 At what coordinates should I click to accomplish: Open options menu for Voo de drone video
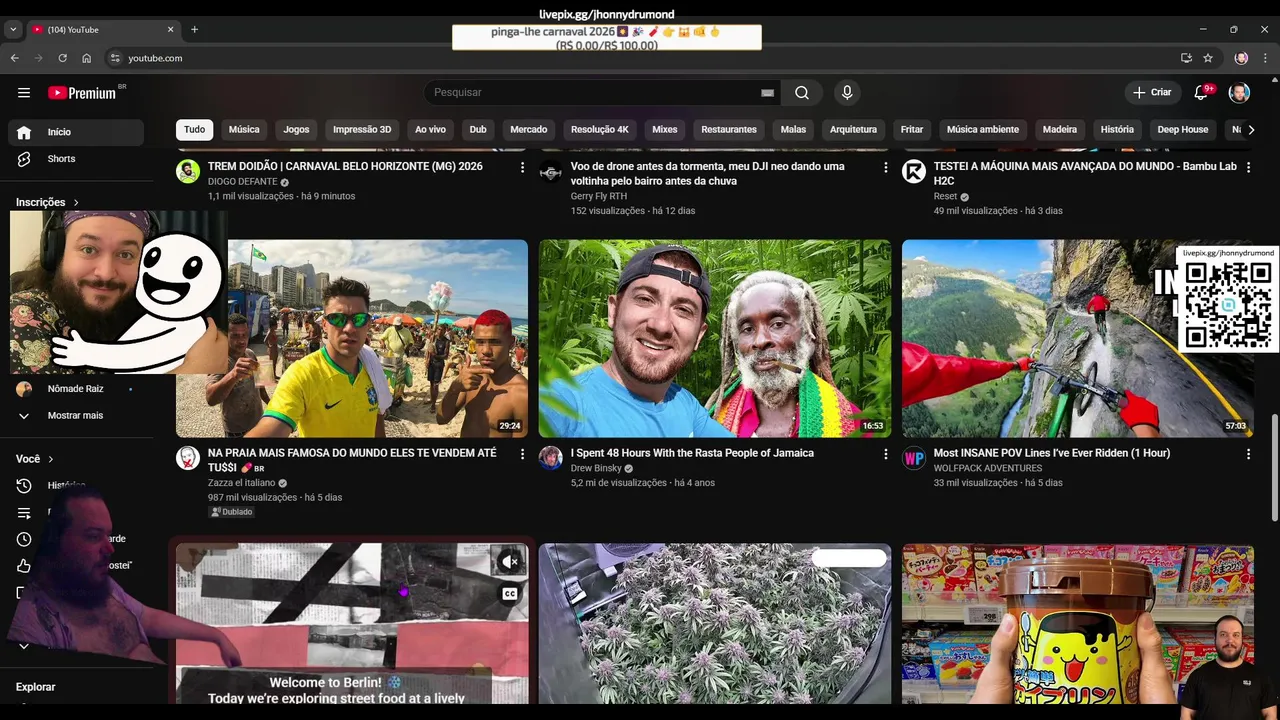(x=885, y=168)
